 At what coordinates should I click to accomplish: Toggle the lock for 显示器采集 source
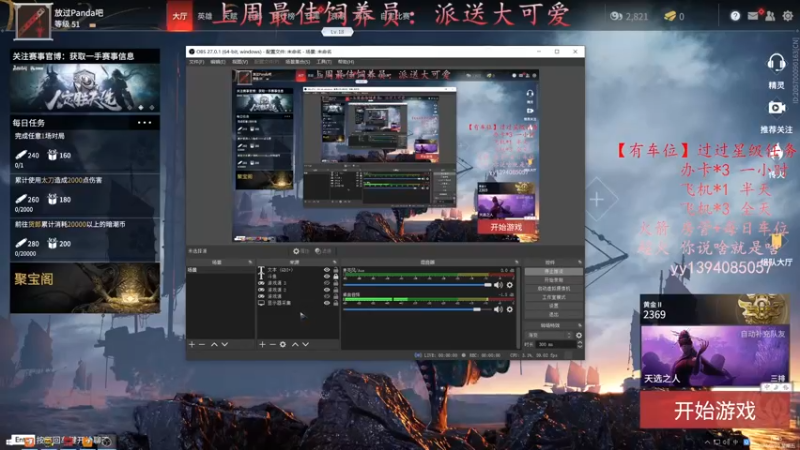[335, 303]
